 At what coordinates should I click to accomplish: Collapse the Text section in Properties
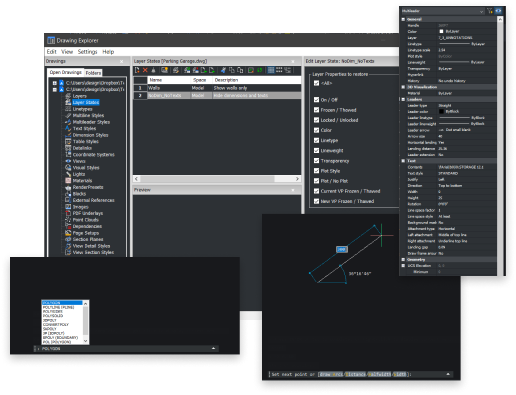403,161
